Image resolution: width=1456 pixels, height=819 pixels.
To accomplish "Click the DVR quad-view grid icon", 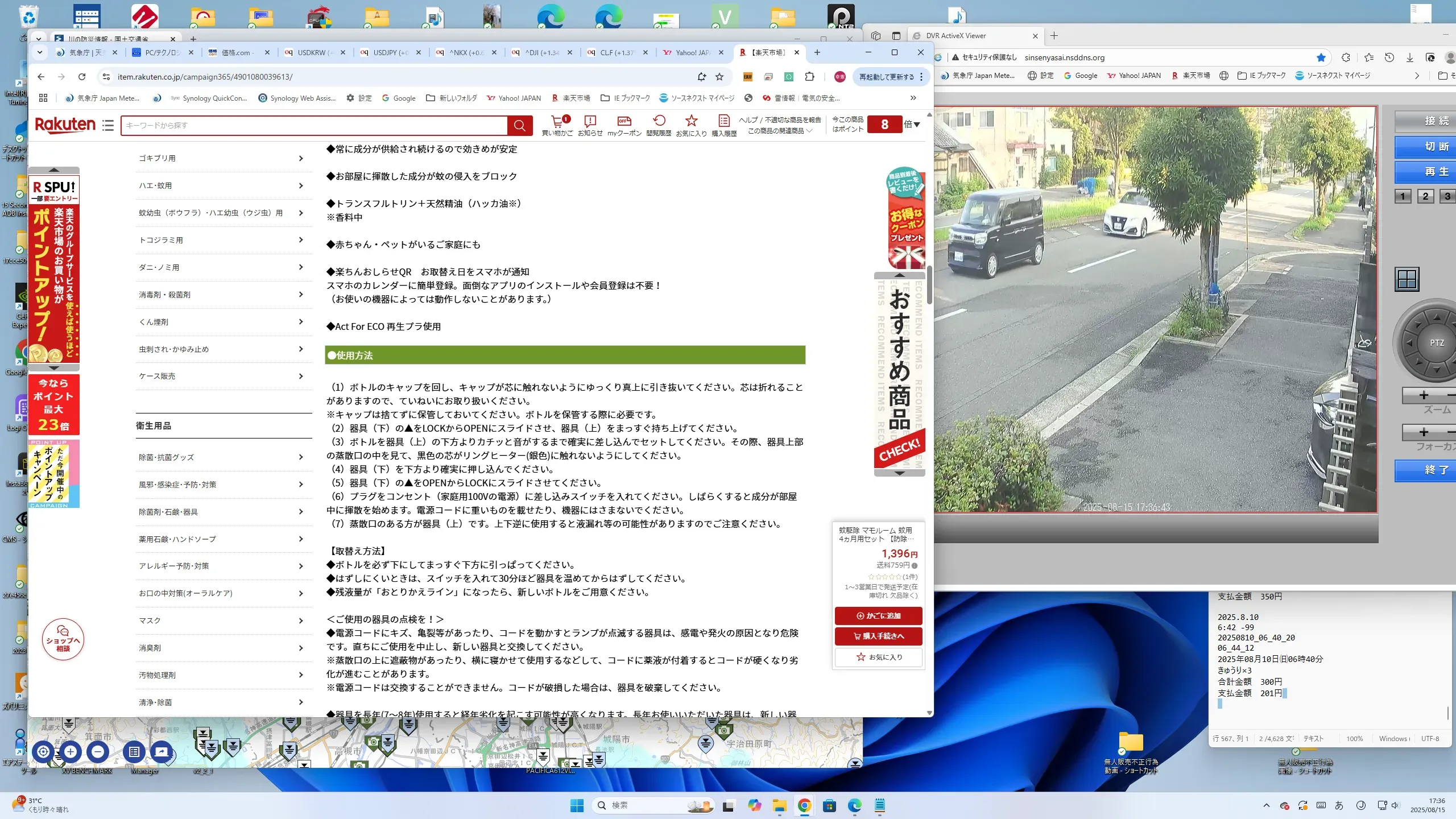I will 1407,279.
